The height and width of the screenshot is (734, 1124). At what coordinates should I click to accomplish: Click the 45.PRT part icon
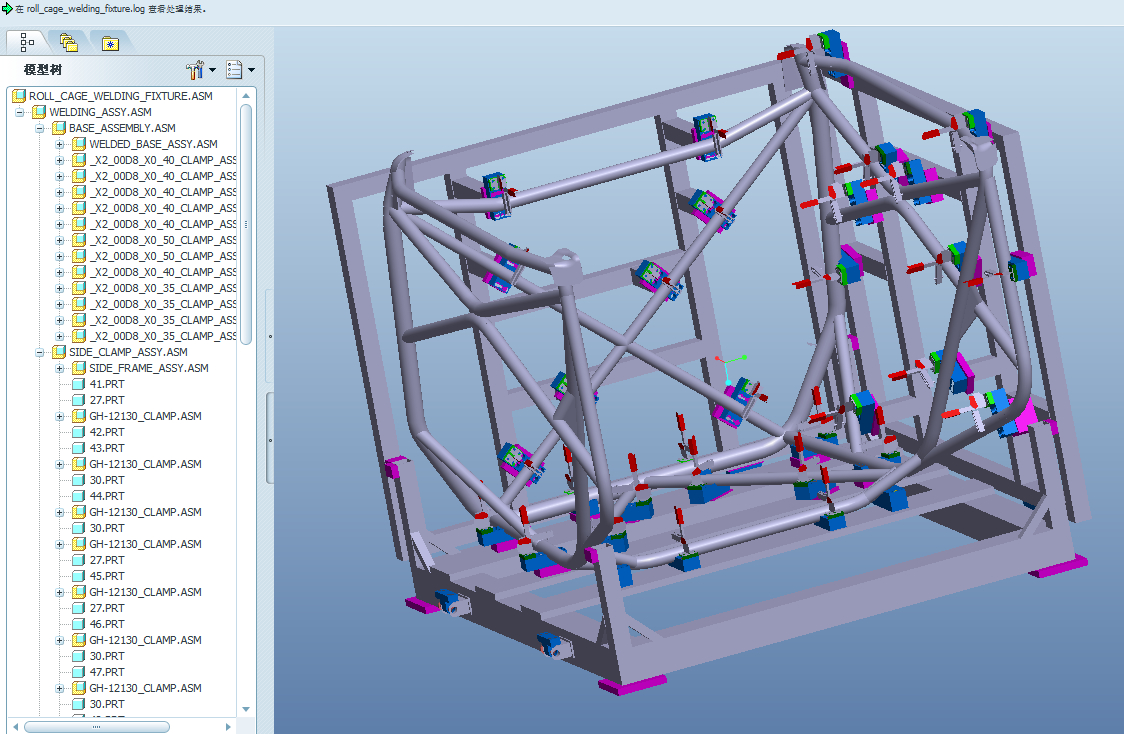click(79, 576)
